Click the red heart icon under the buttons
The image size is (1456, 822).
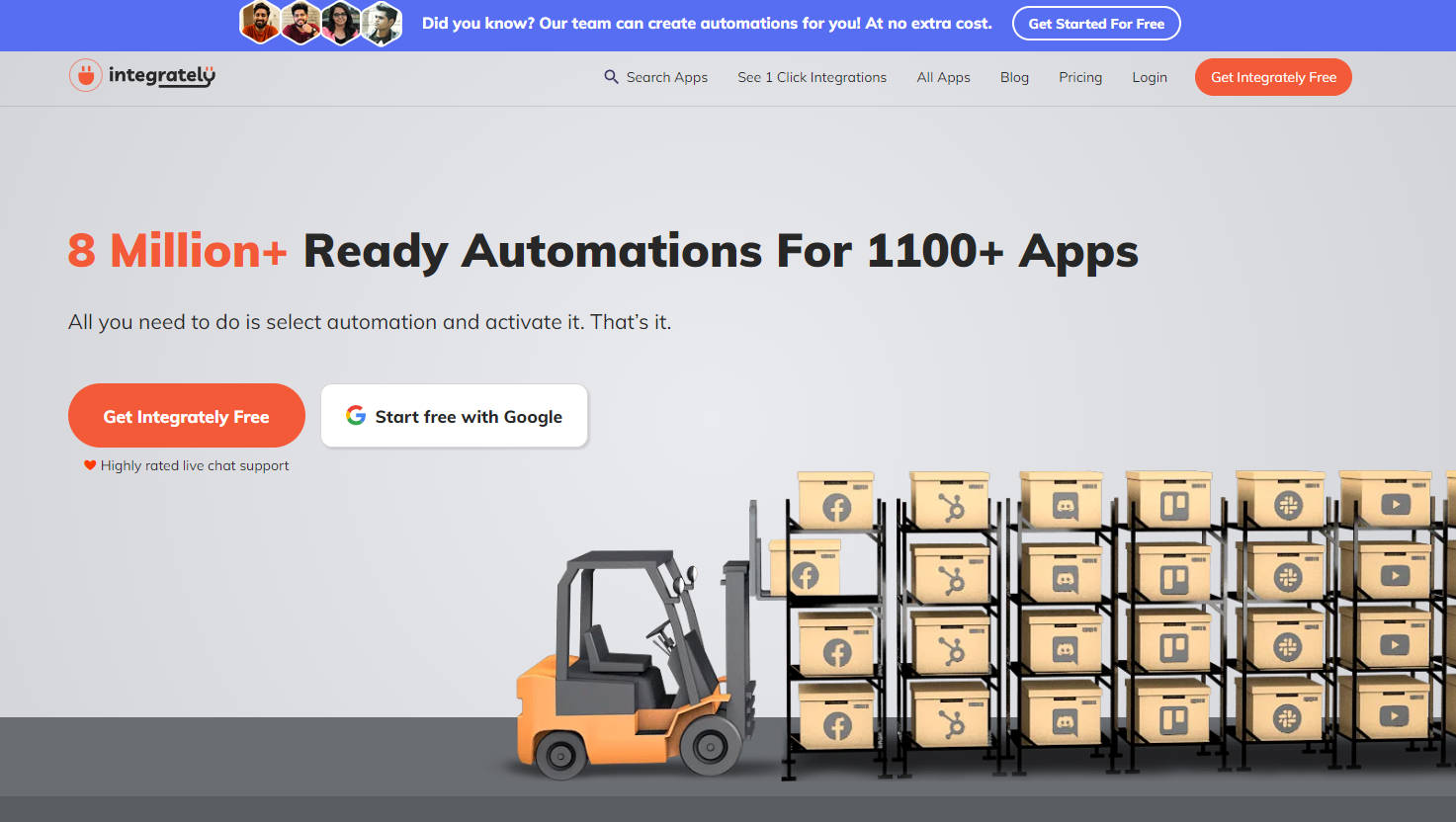click(x=90, y=465)
